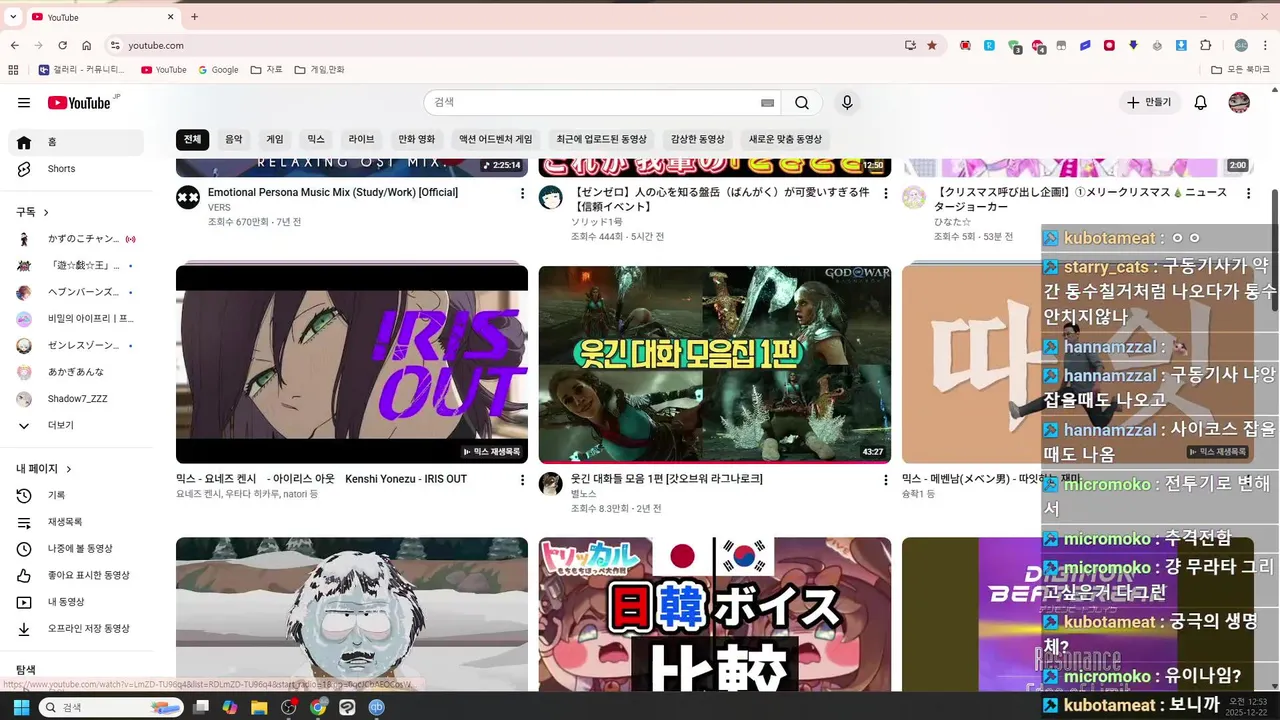
Task: Bookmark this page with the star icon
Action: [932, 45]
